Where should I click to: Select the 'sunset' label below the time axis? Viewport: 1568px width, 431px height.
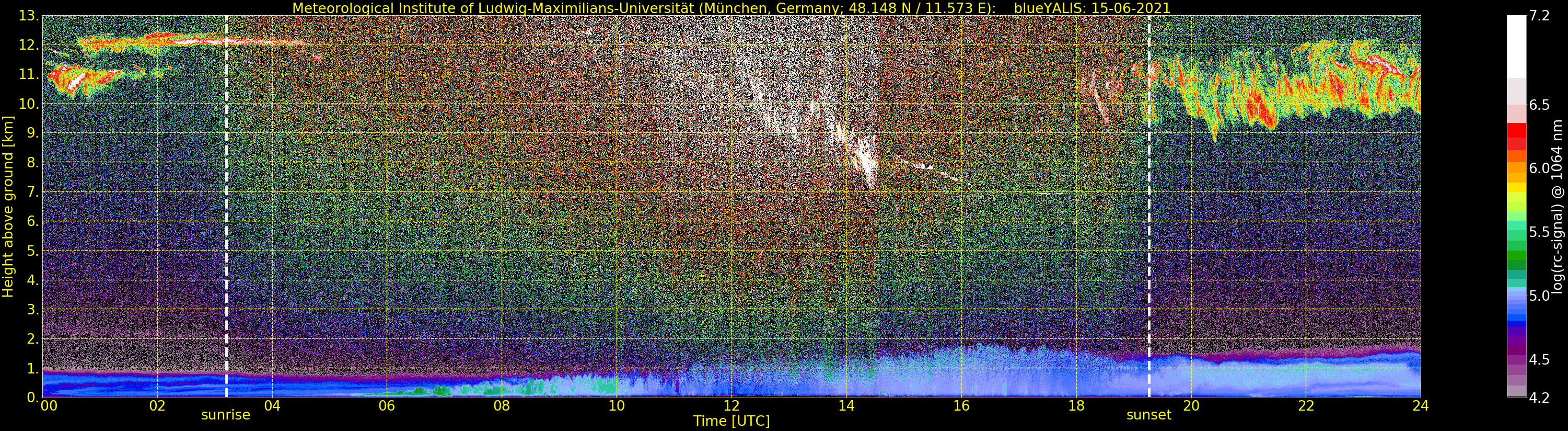1148,415
